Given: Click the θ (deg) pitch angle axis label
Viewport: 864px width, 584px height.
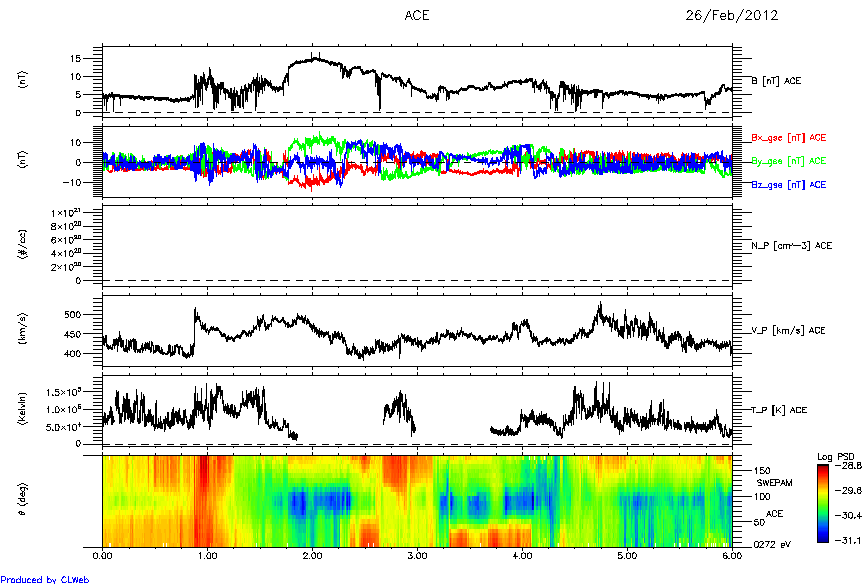Looking at the screenshot, I should click(x=23, y=501).
